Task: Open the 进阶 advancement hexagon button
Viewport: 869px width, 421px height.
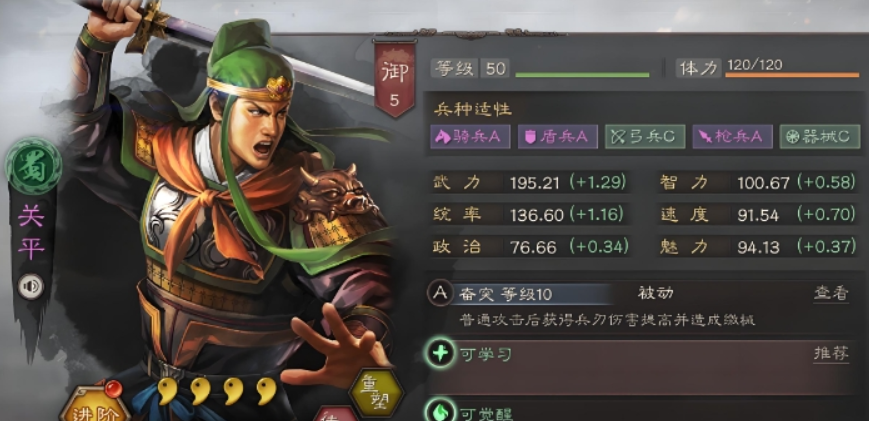Action: point(95,407)
